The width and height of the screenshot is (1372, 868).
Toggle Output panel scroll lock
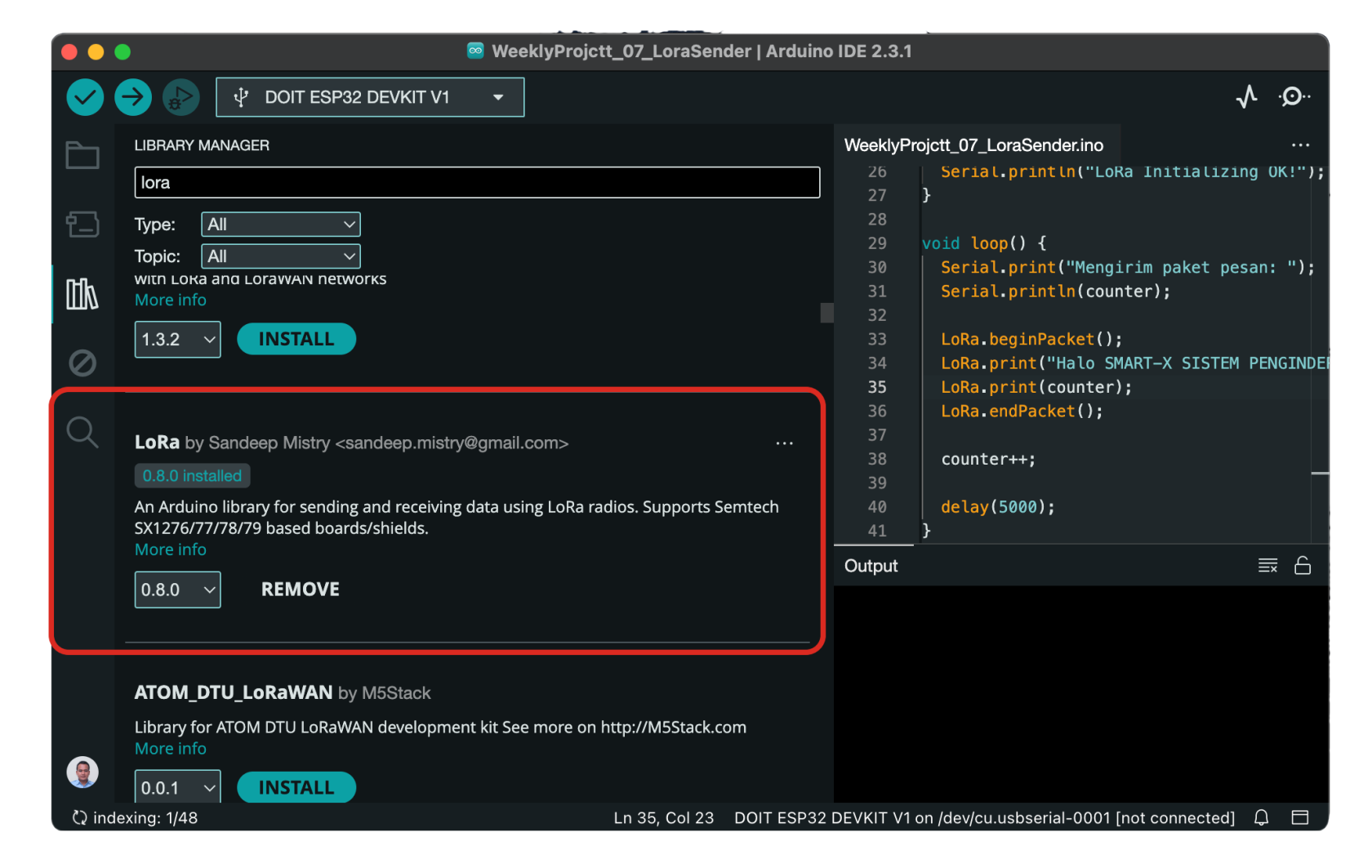coord(1303,566)
